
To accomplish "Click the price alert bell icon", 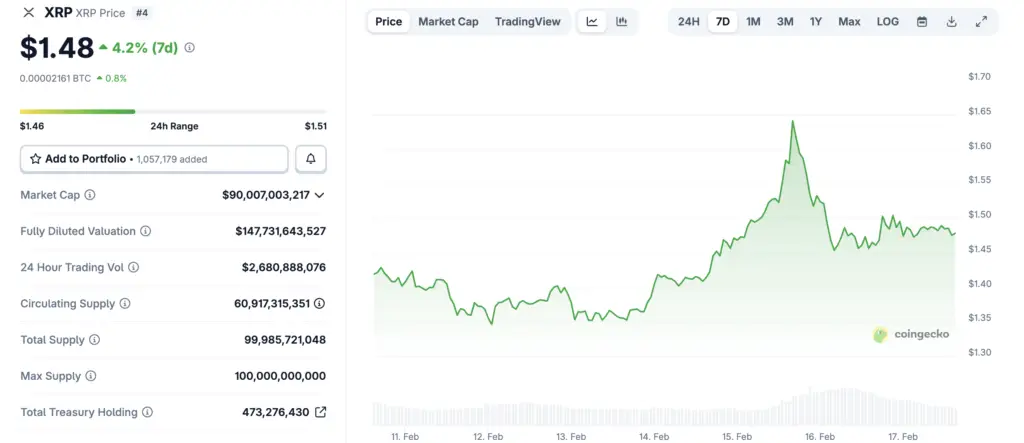I will click(x=311, y=159).
